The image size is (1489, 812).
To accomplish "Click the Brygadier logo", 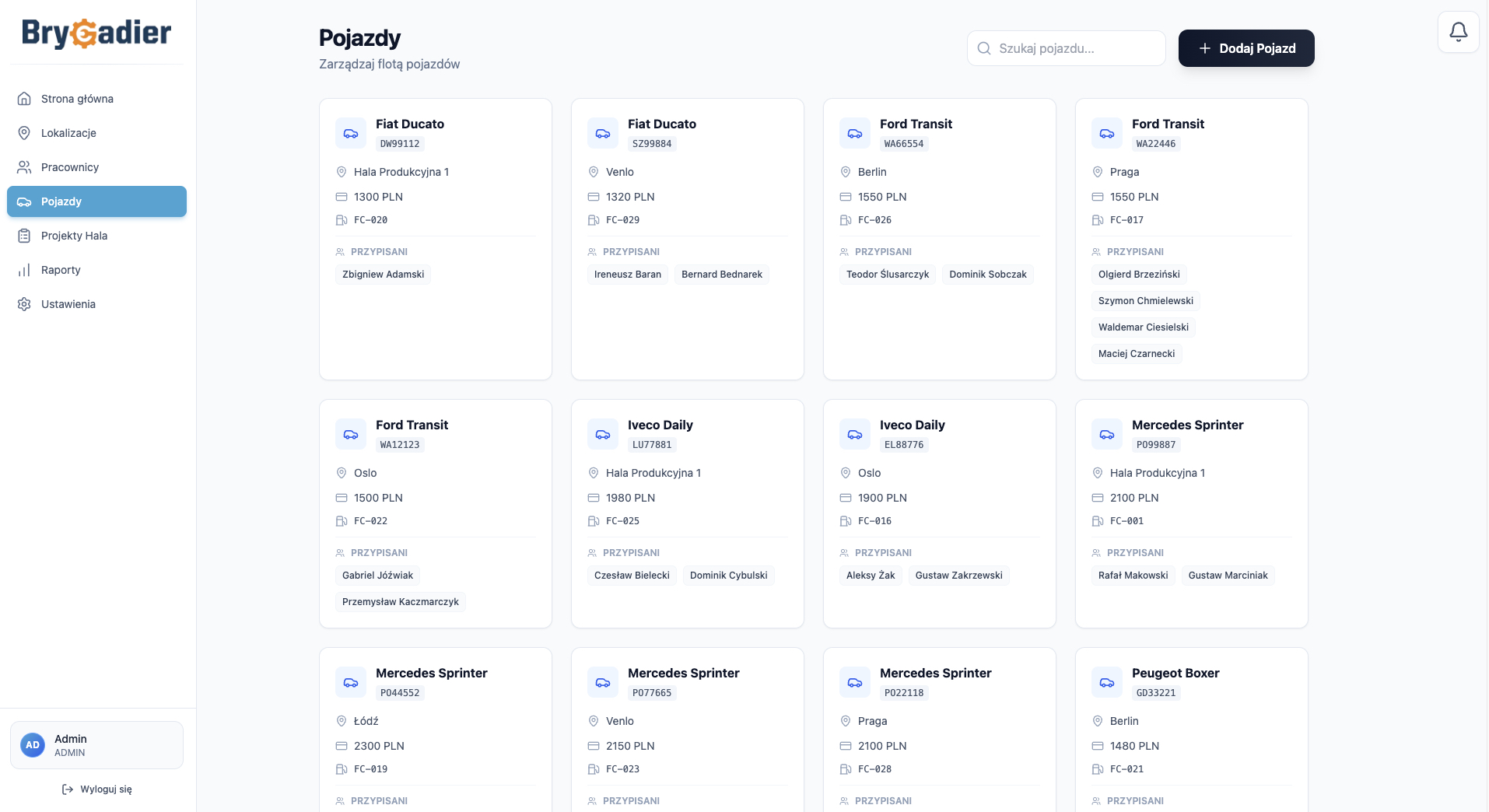I will coord(96,33).
